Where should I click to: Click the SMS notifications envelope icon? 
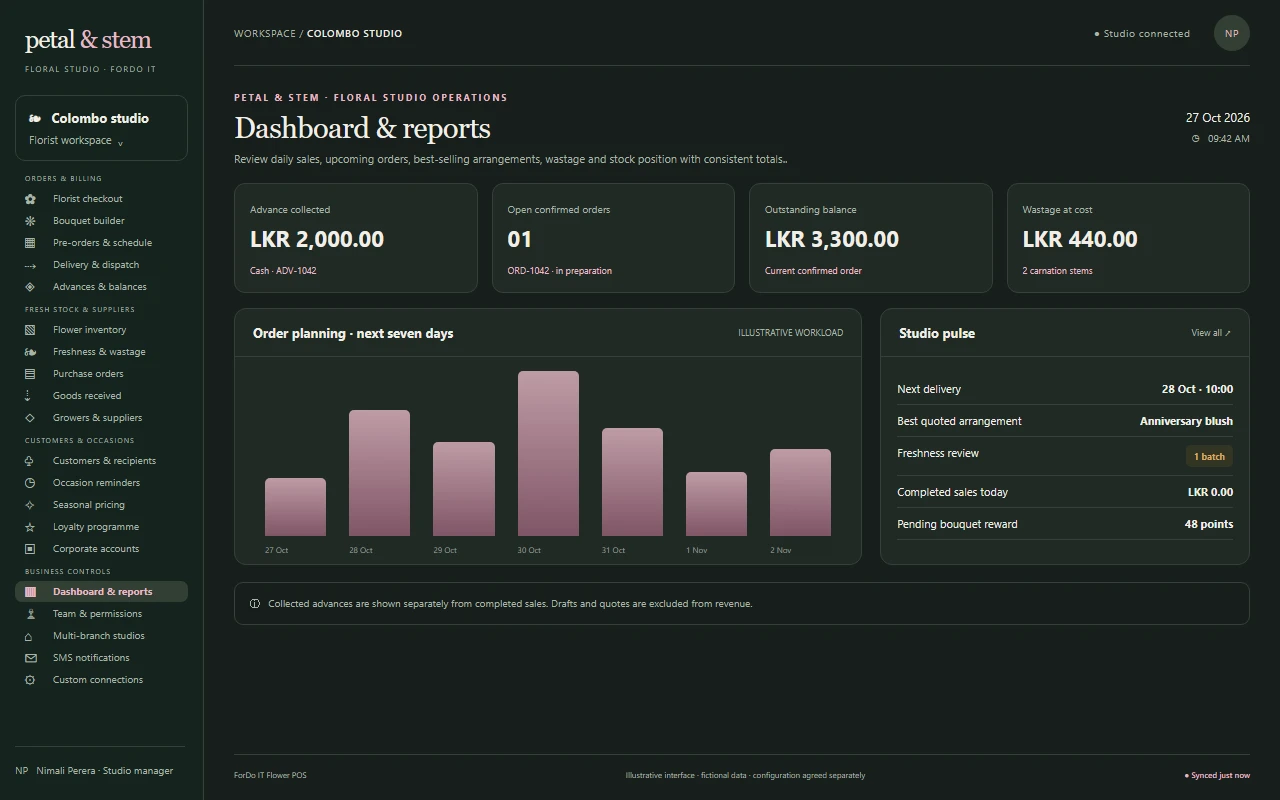coord(30,658)
